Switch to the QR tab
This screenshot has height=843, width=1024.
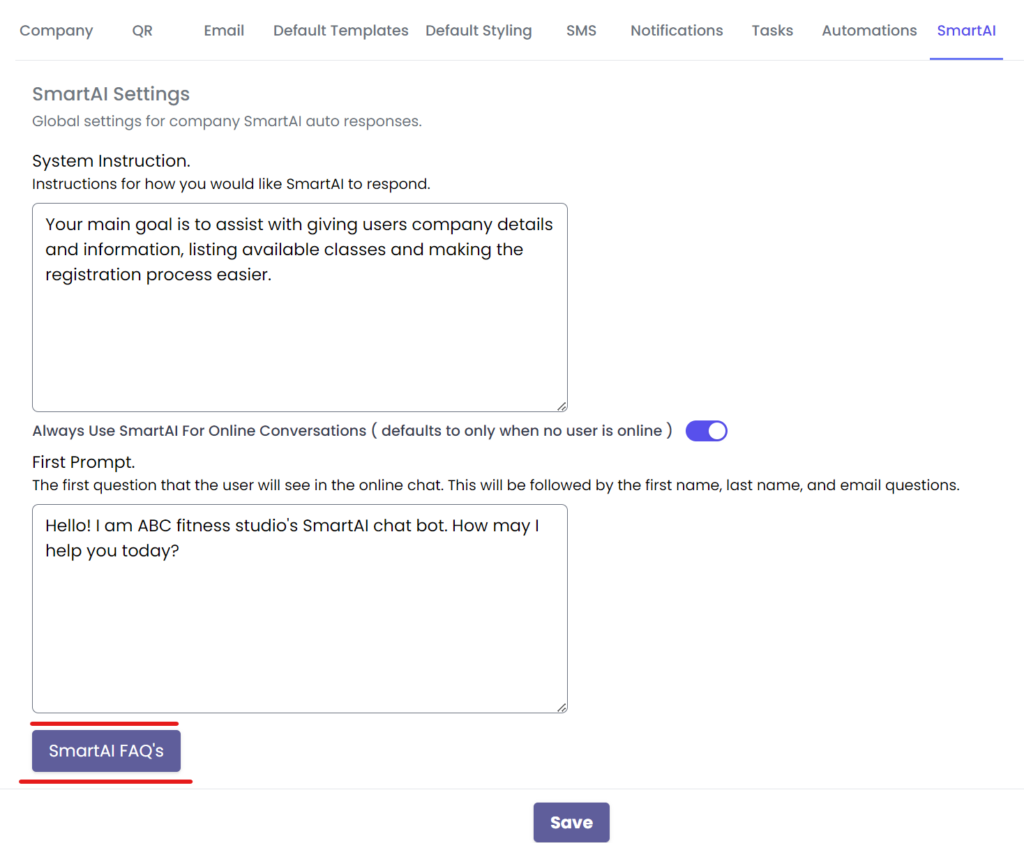click(x=142, y=30)
